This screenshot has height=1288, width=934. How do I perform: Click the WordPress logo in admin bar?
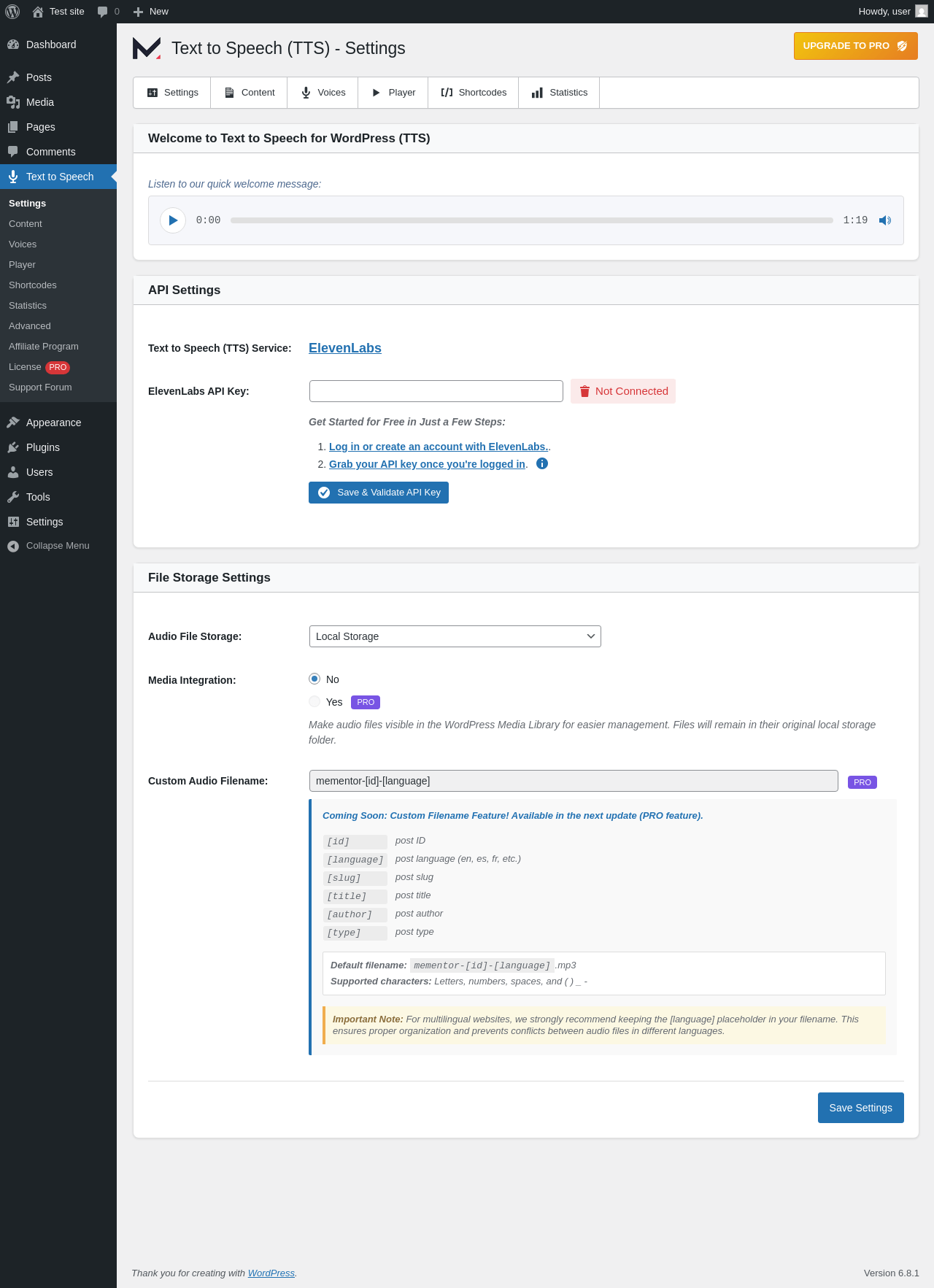click(12, 12)
